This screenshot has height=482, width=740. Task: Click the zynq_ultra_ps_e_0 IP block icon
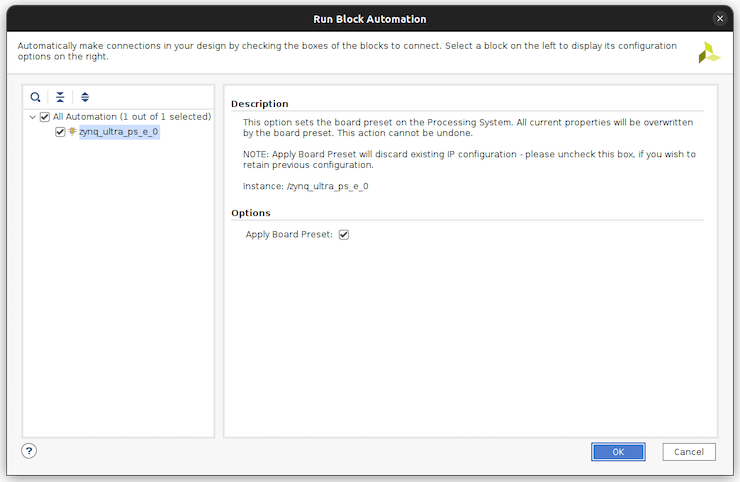point(73,132)
